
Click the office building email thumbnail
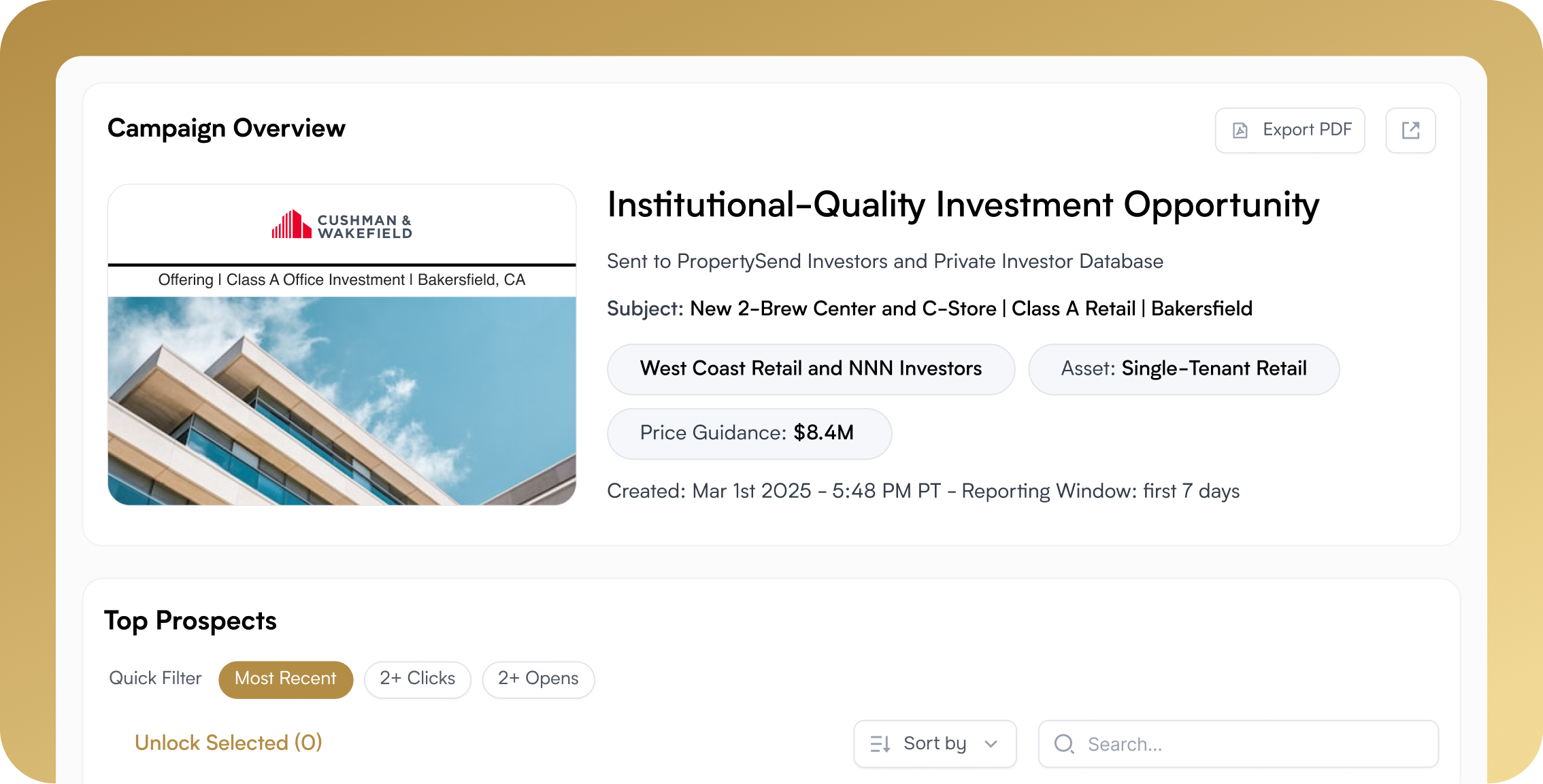342,400
